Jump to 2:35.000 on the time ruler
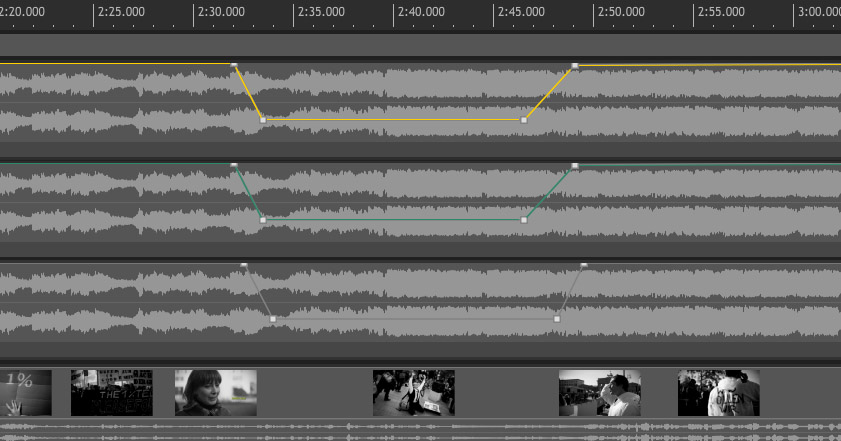The width and height of the screenshot is (841, 441). pos(294,13)
